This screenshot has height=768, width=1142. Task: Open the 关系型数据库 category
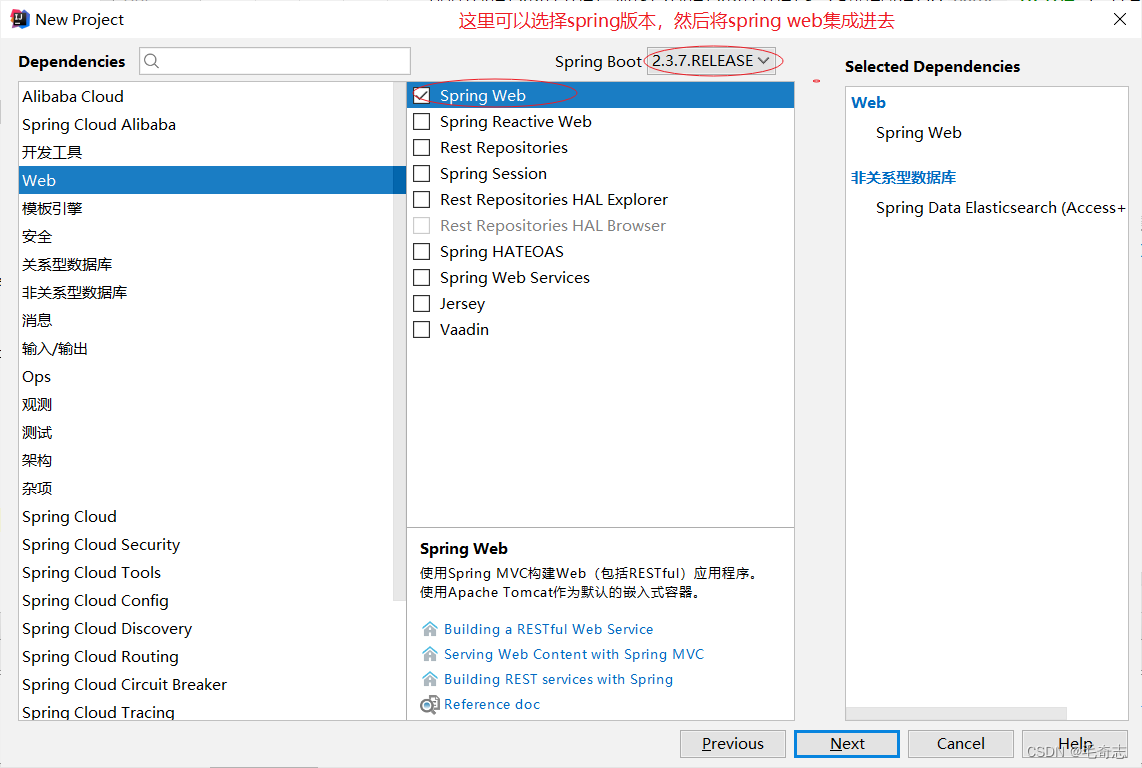coord(205,265)
